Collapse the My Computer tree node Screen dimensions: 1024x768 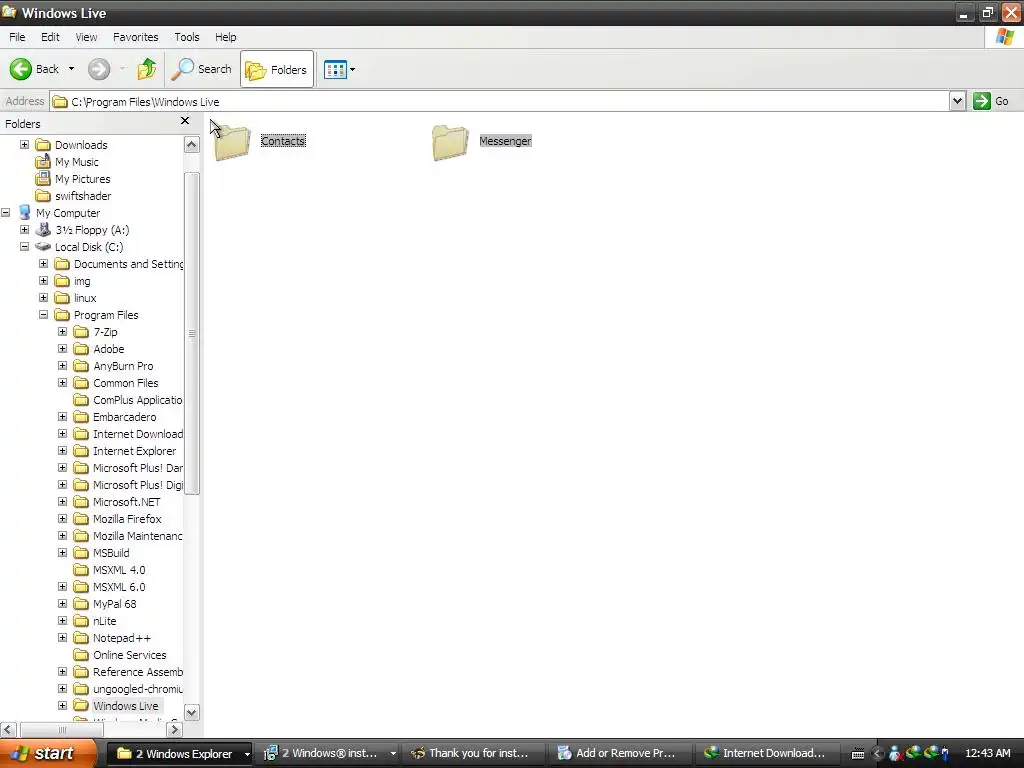coord(5,212)
